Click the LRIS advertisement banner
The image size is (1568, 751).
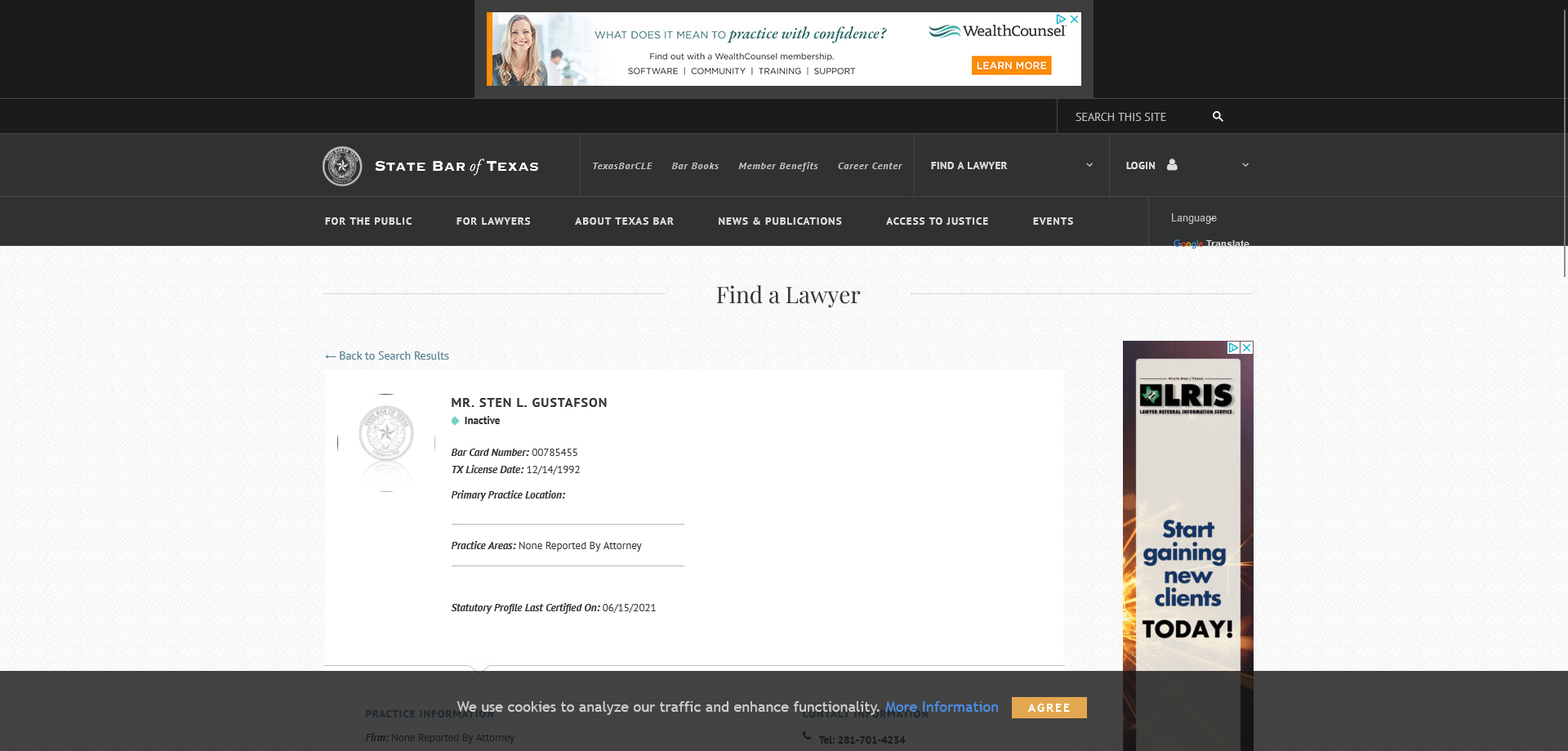1188,546
